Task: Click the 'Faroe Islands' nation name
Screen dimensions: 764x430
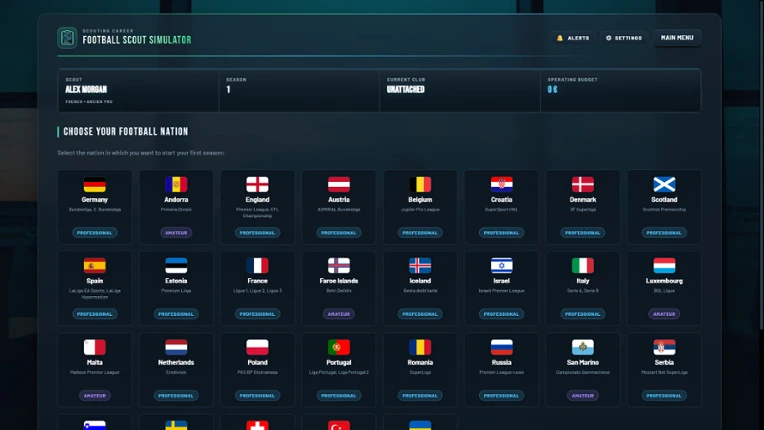Action: click(x=339, y=281)
